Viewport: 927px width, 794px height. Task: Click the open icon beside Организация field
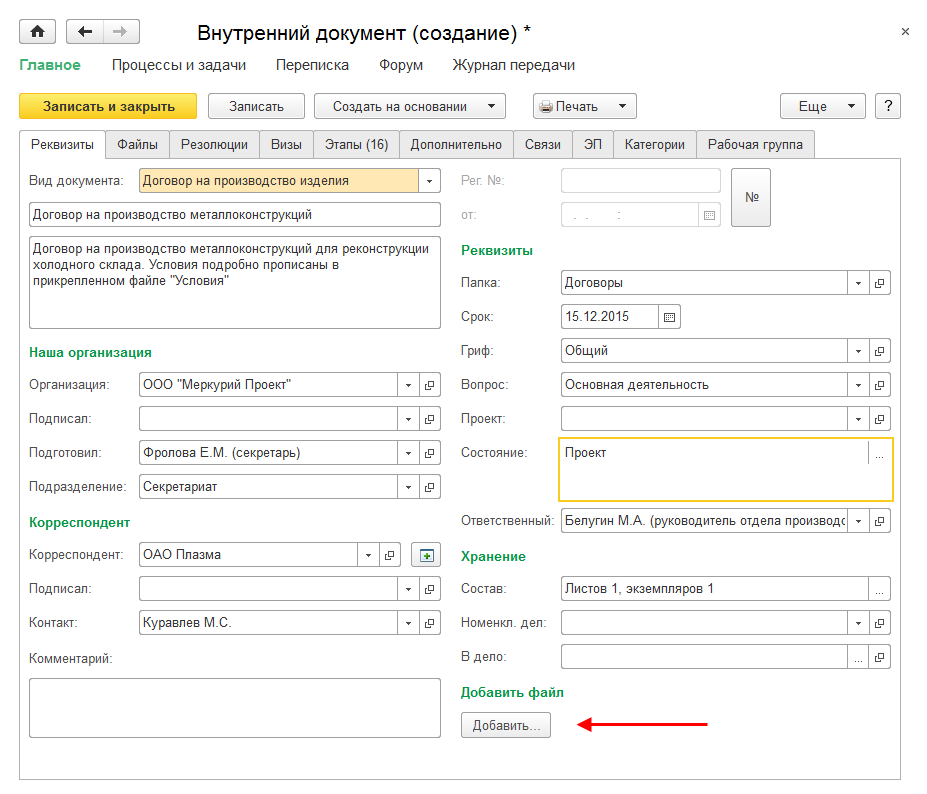click(430, 385)
